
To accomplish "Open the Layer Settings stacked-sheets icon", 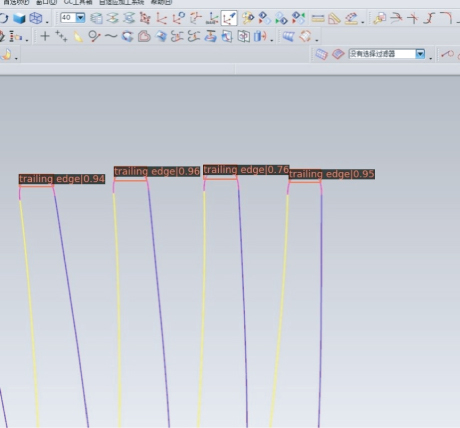I will (97, 18).
